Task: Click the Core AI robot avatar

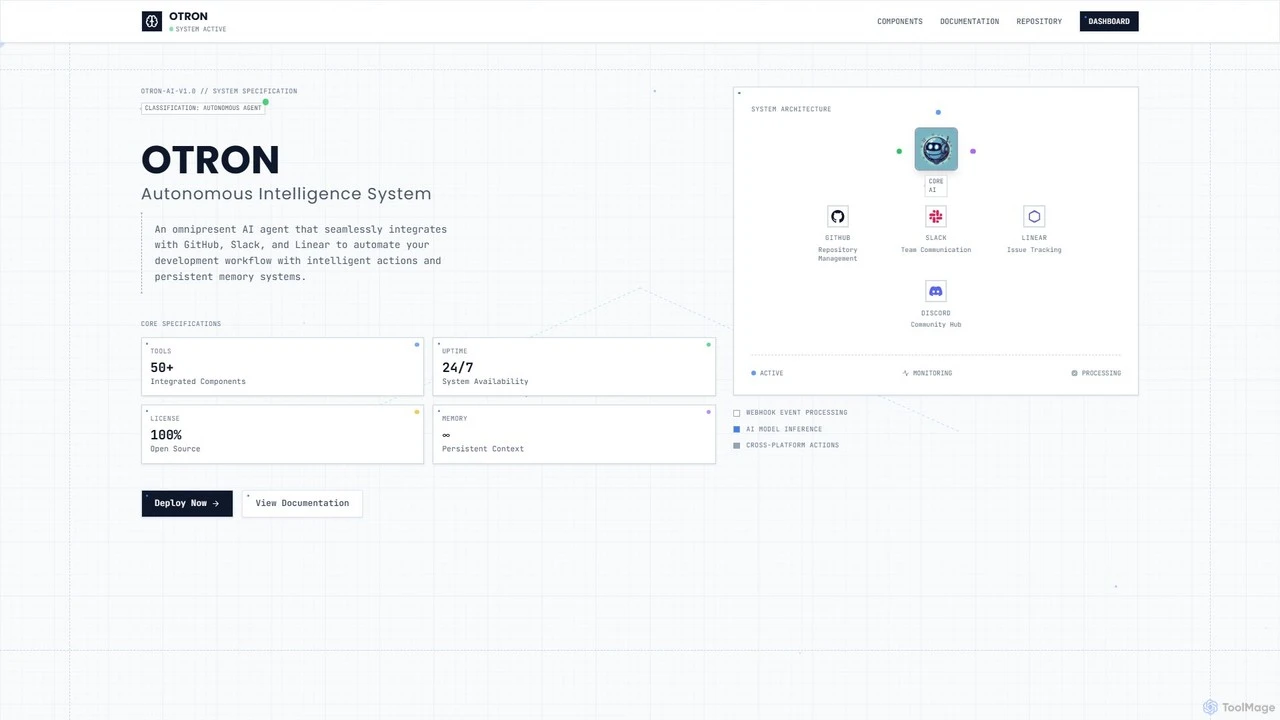Action: point(936,149)
